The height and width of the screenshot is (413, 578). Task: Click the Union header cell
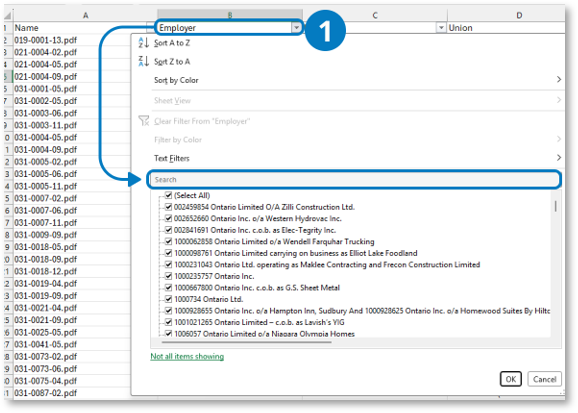coord(506,28)
